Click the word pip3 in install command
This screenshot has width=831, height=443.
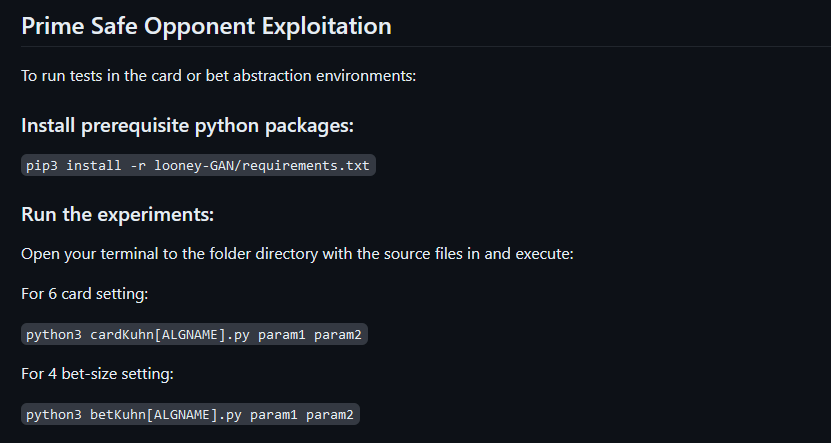[42, 165]
